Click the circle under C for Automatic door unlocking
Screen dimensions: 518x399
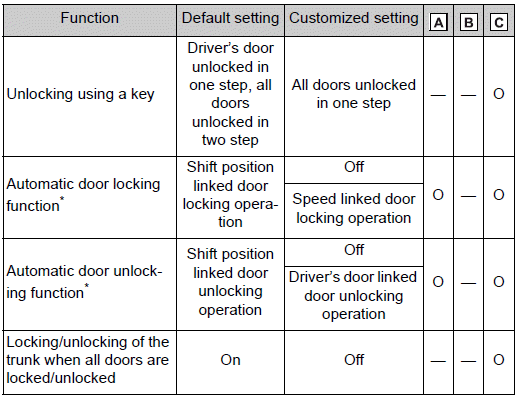point(499,282)
